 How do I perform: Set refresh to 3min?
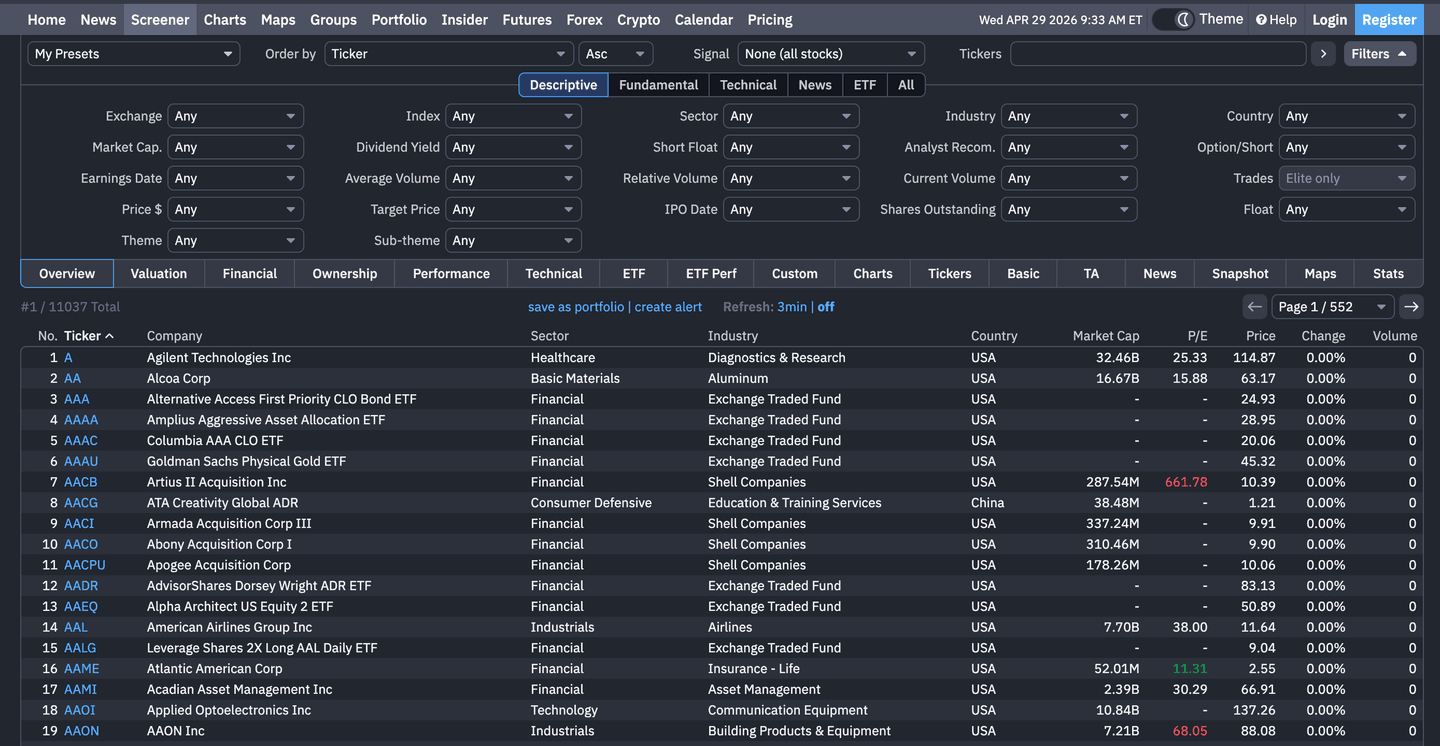(x=792, y=307)
